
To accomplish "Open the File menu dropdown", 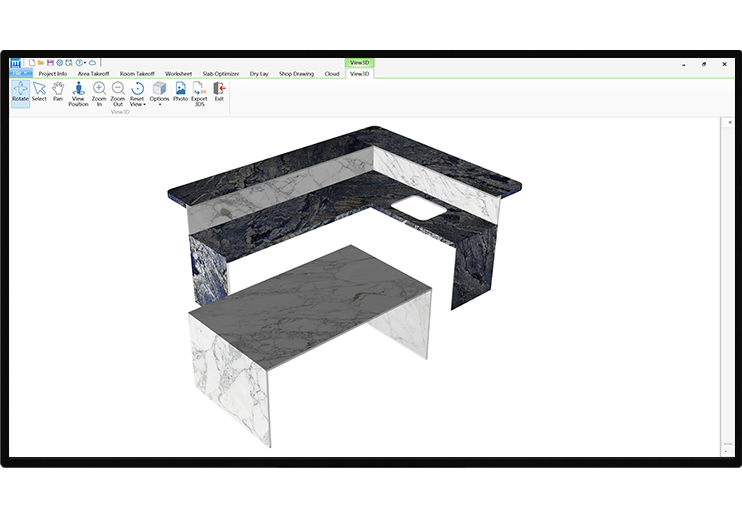I will pos(20,73).
